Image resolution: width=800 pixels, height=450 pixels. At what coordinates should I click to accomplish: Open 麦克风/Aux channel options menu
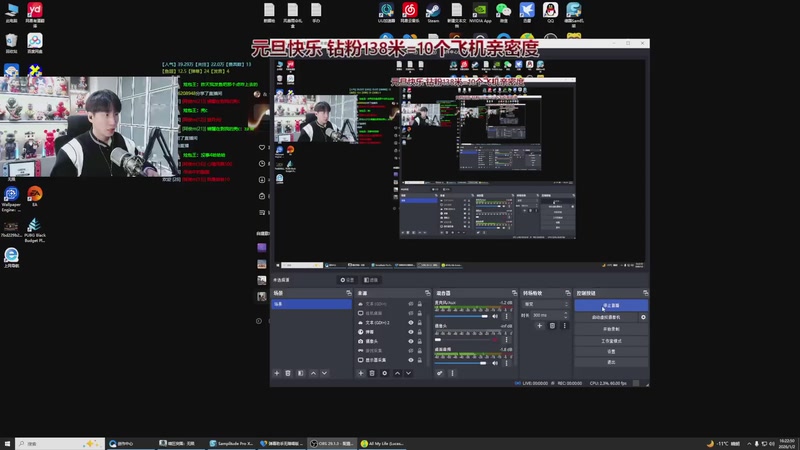tap(507, 316)
